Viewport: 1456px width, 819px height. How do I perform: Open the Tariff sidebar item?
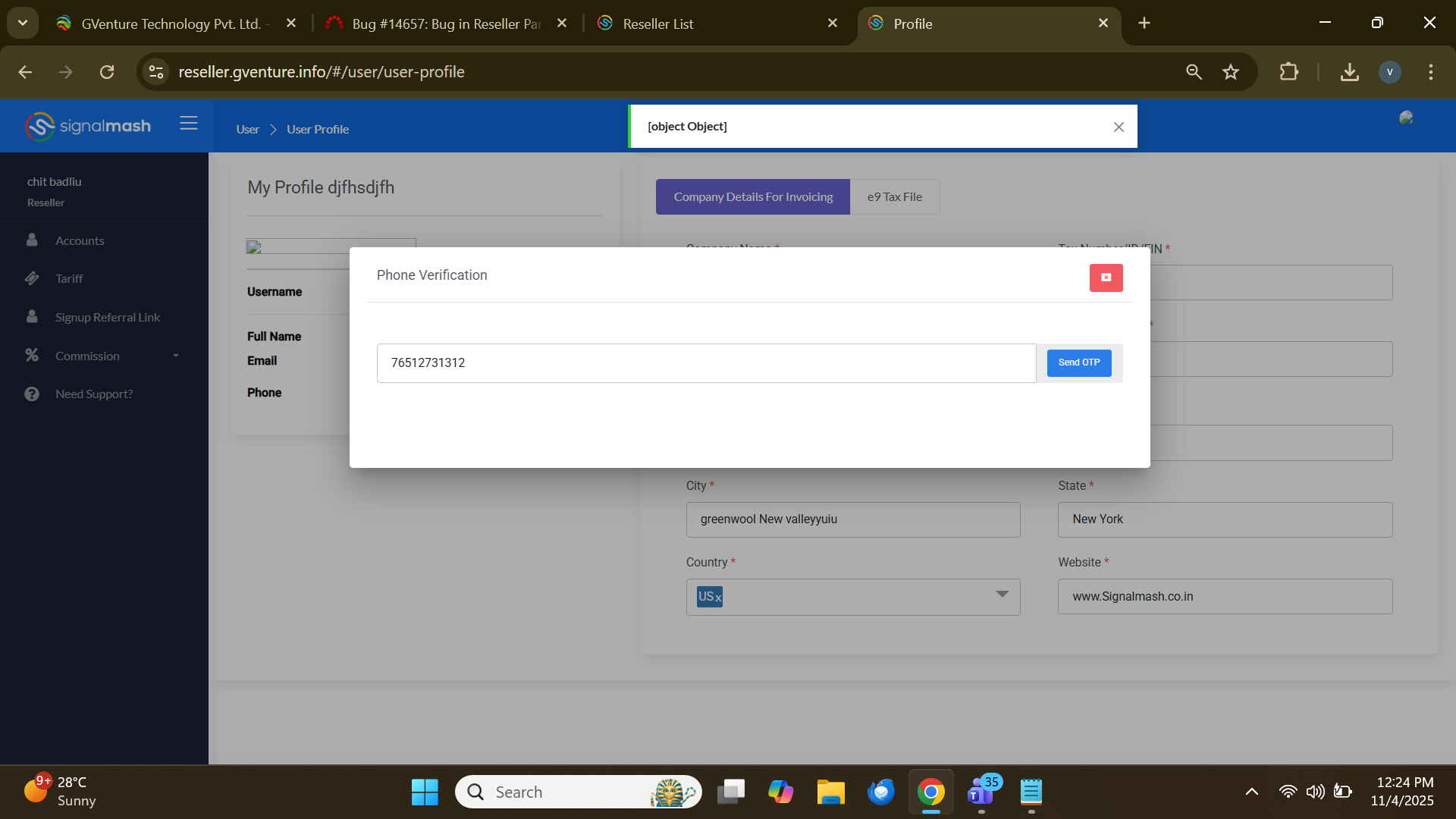coord(69,279)
